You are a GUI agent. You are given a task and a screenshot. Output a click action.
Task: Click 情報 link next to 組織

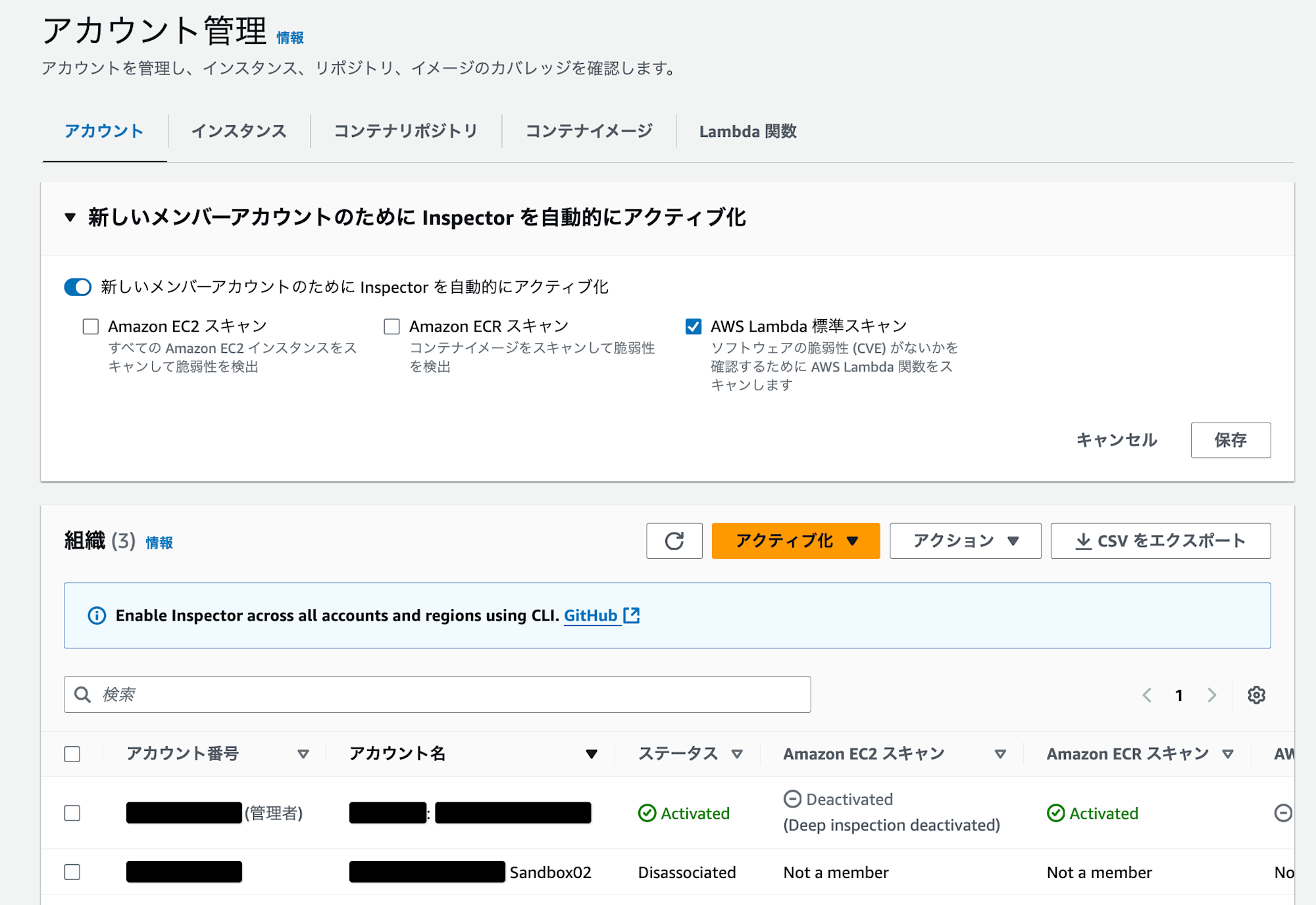[159, 543]
